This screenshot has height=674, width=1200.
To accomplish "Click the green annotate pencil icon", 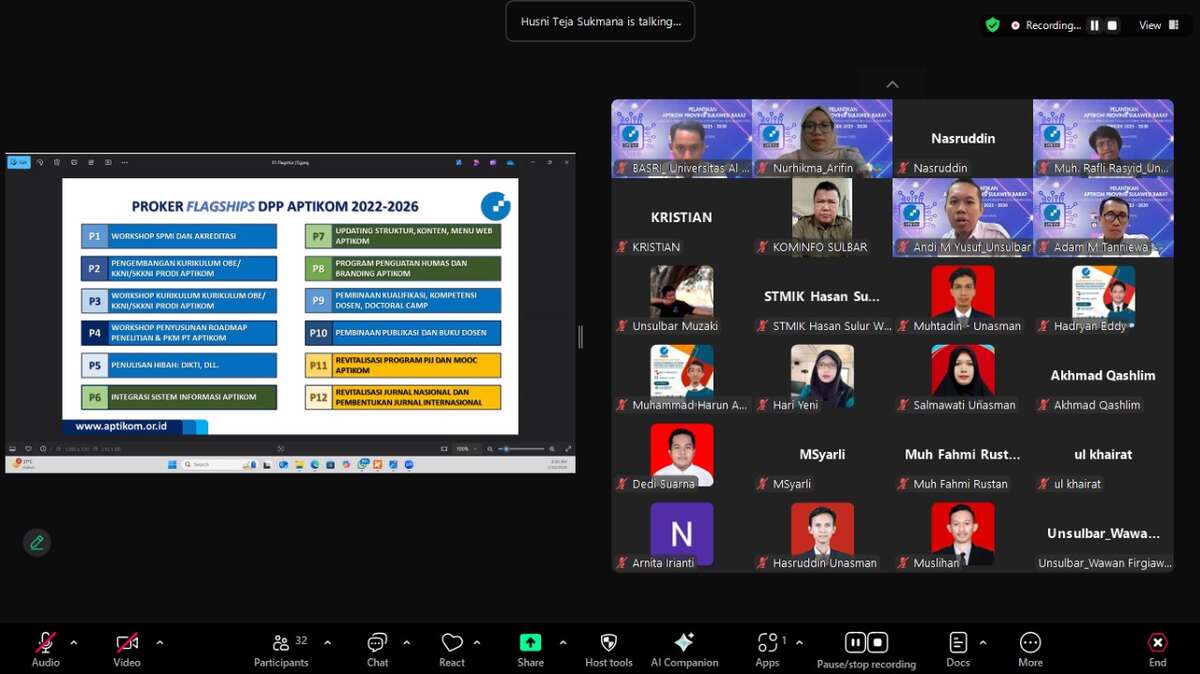I will pos(37,542).
